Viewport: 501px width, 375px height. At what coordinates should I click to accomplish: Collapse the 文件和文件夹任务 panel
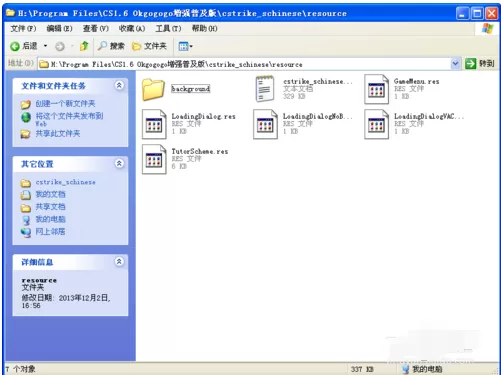(x=119, y=85)
